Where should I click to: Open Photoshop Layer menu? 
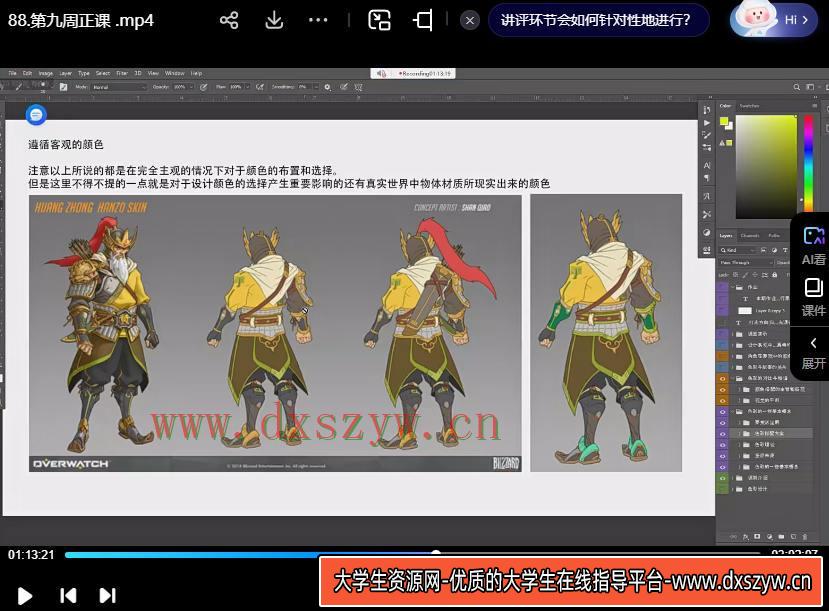[x=66, y=73]
